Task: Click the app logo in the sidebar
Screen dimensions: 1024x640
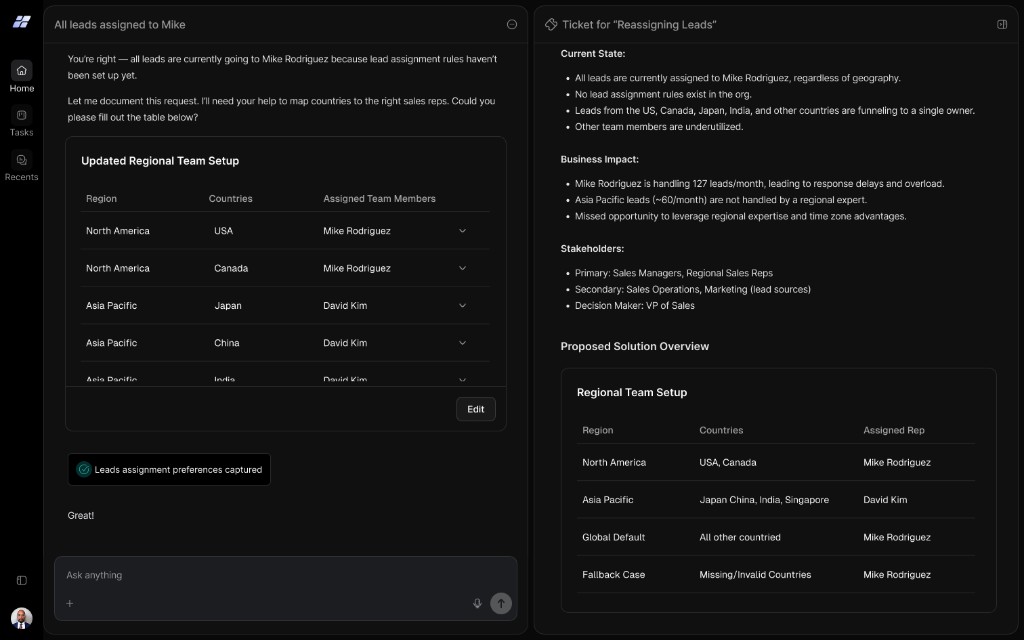Action: [x=22, y=22]
